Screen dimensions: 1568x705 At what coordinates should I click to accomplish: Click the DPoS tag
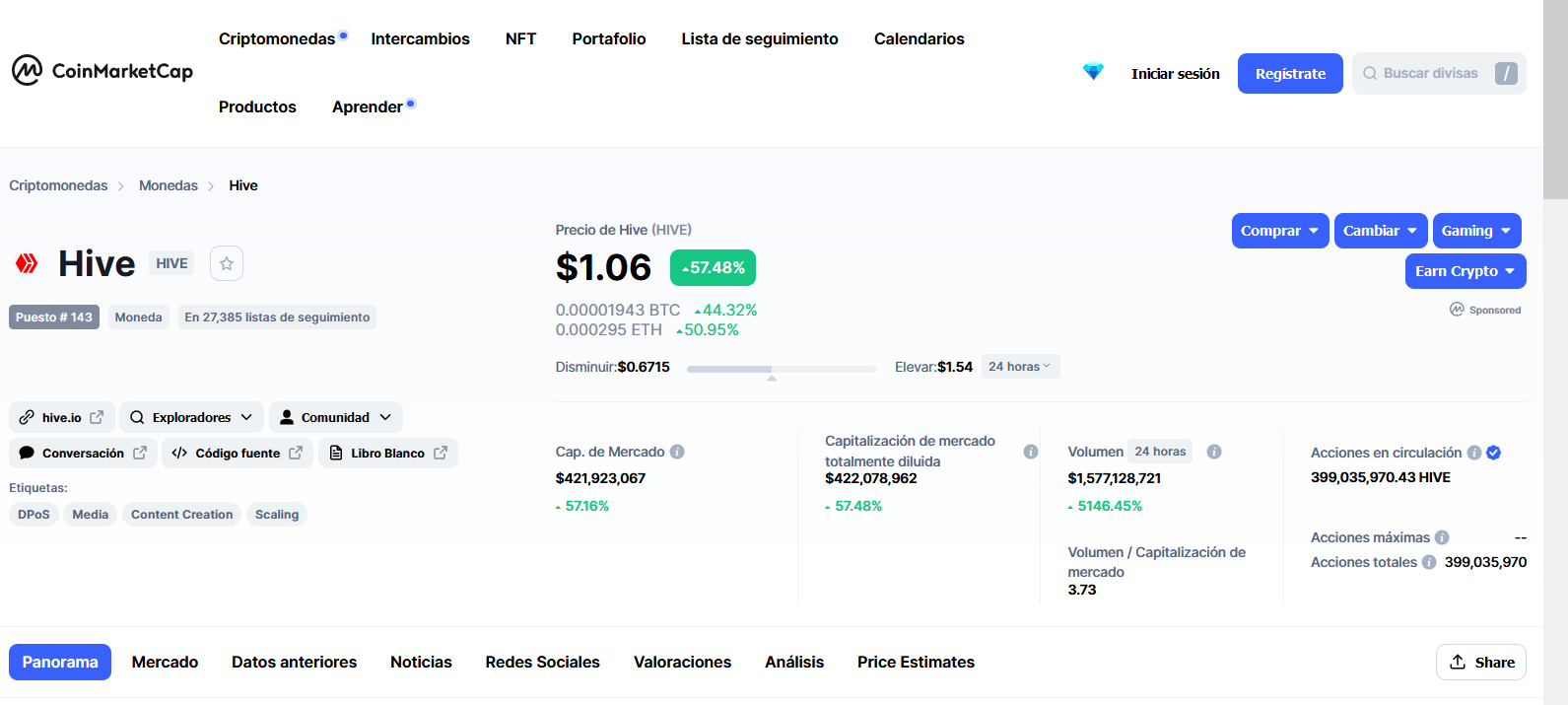34,515
